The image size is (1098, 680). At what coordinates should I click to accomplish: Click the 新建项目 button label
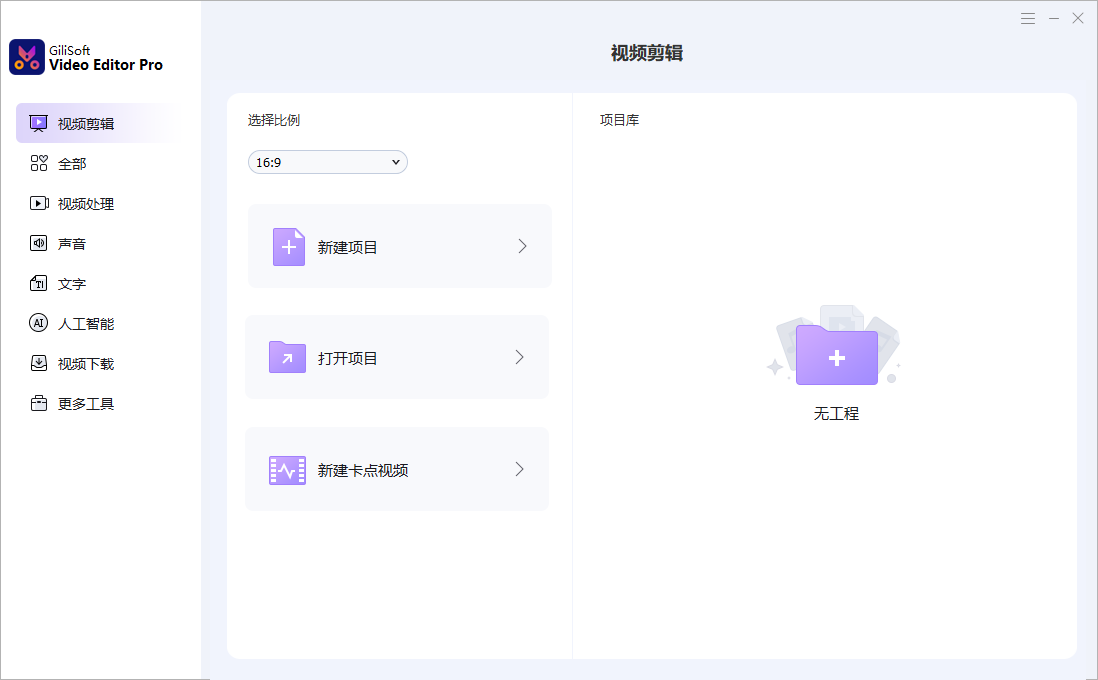point(348,247)
